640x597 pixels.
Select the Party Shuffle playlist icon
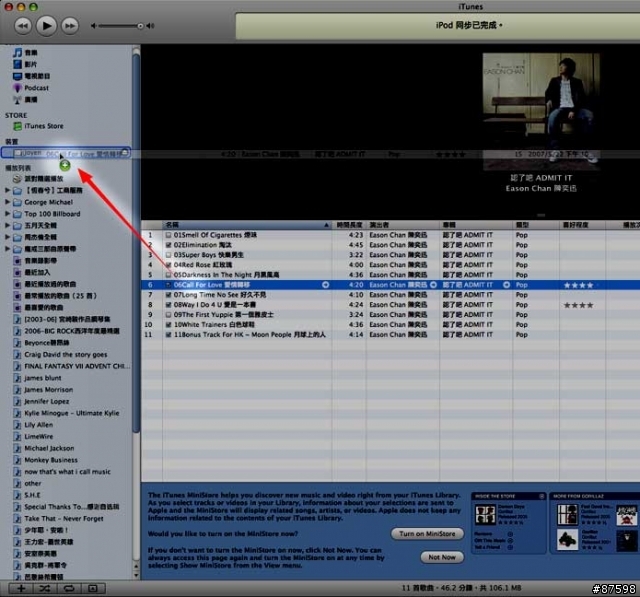coord(17,179)
